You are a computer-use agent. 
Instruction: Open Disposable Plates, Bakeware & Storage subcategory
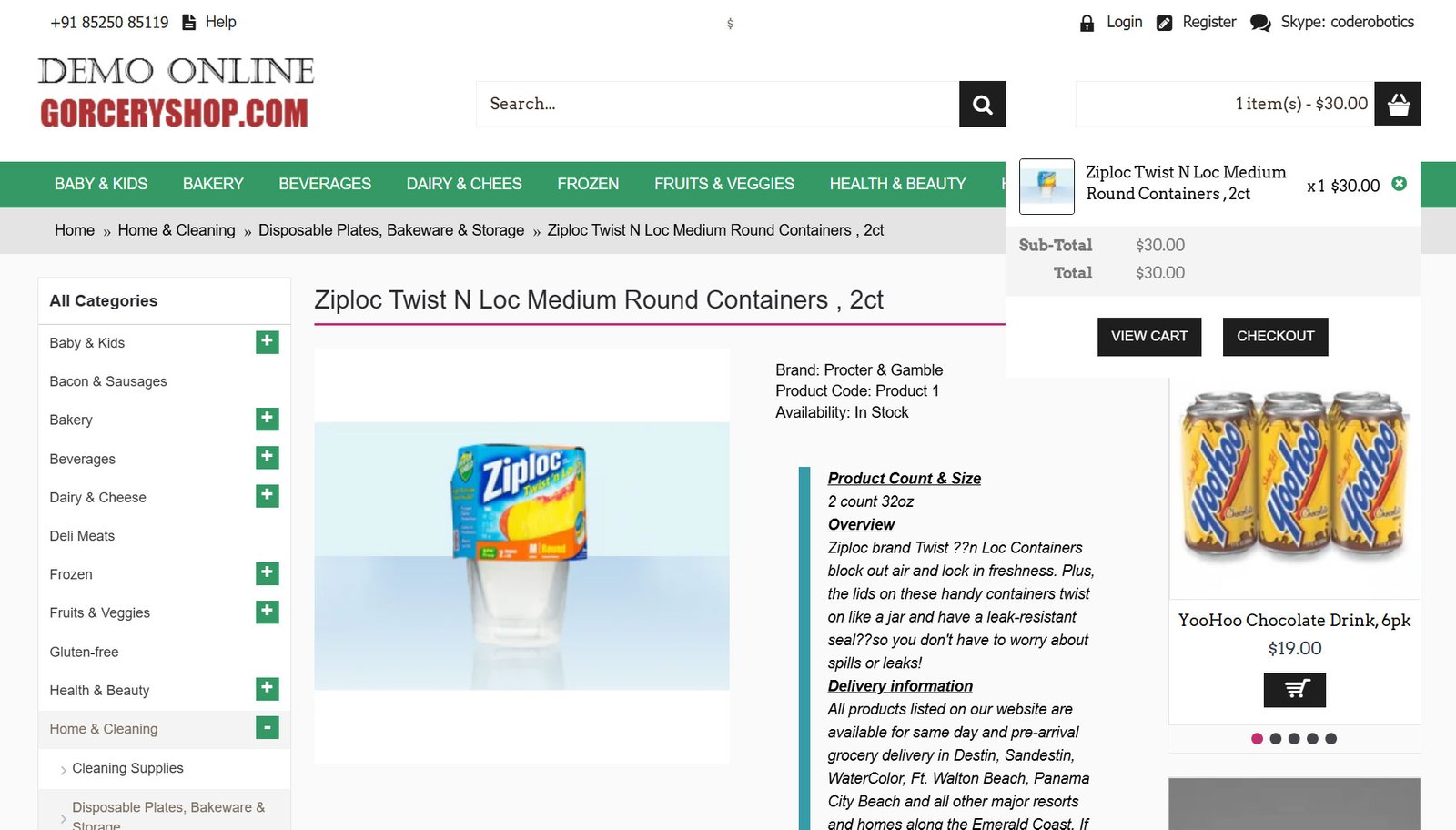tap(168, 815)
